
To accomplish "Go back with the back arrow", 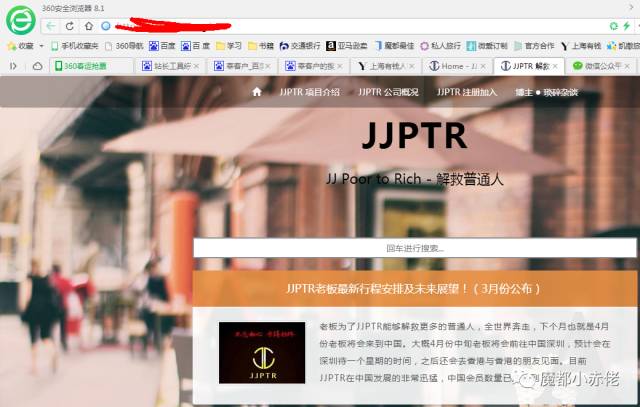I will click(51, 26).
